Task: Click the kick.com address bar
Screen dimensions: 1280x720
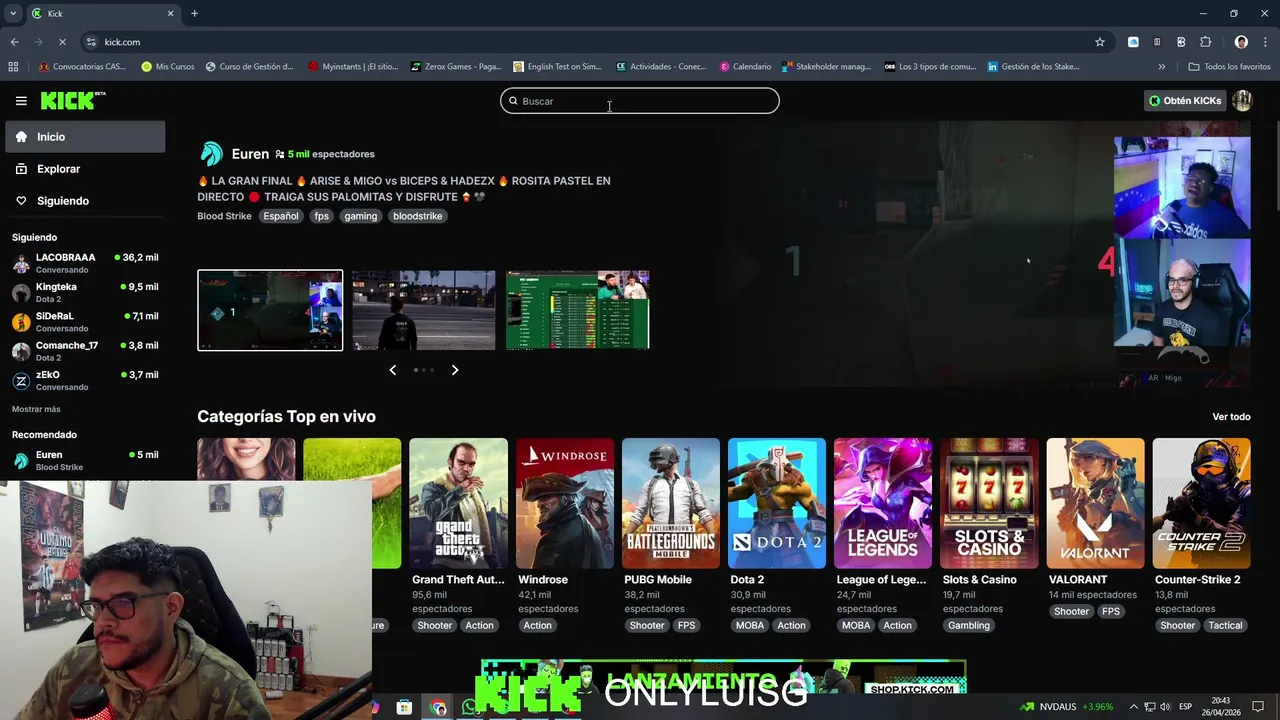Action: 590,42
